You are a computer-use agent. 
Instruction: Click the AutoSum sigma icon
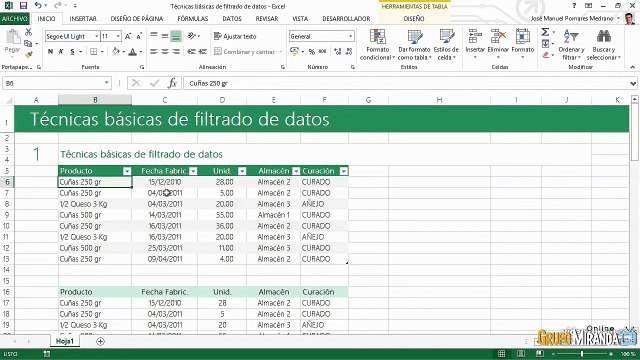(545, 32)
